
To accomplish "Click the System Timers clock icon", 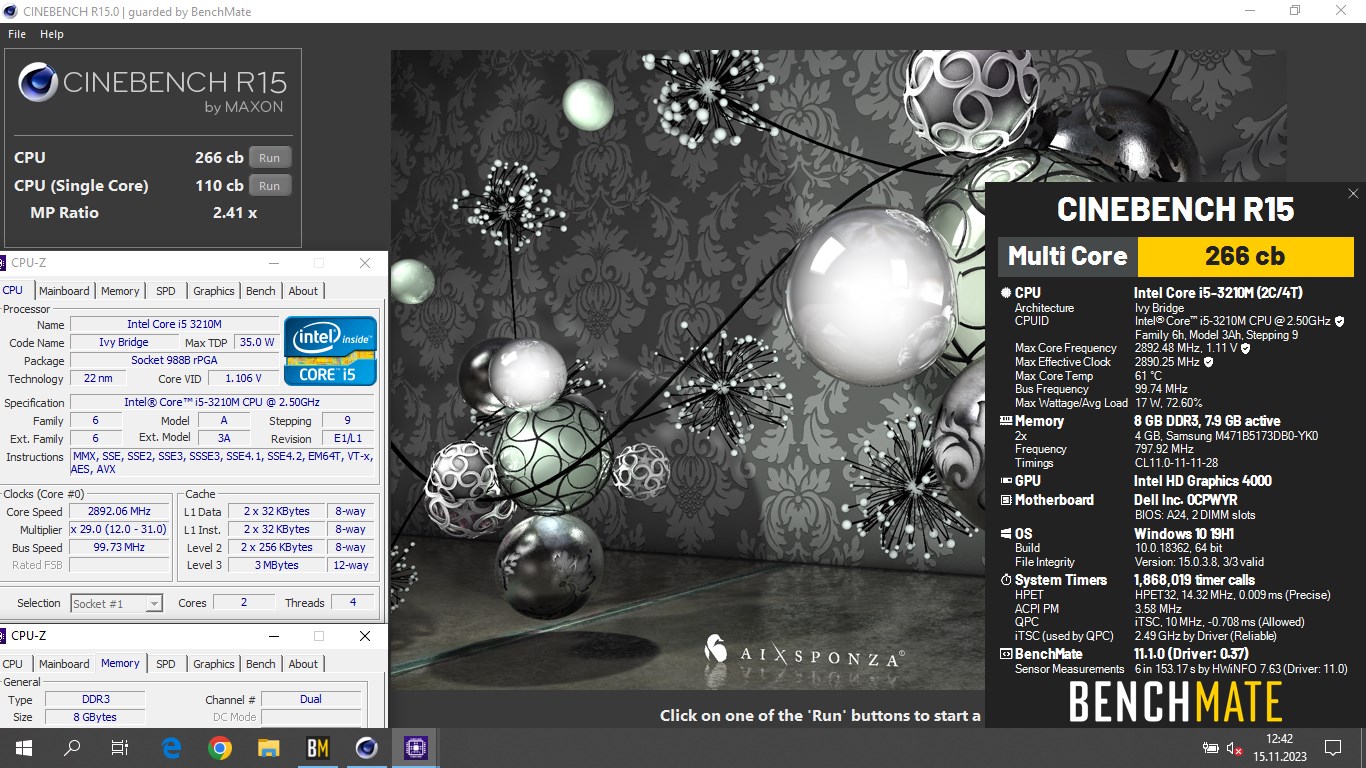I will [1005, 580].
